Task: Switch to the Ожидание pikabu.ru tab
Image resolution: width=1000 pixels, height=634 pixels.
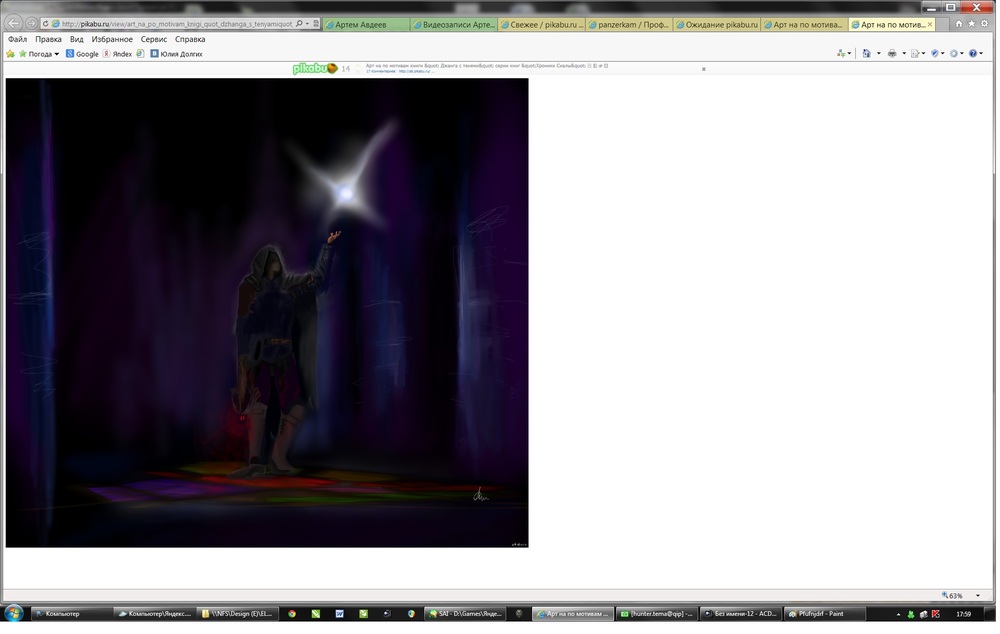Action: click(716, 25)
